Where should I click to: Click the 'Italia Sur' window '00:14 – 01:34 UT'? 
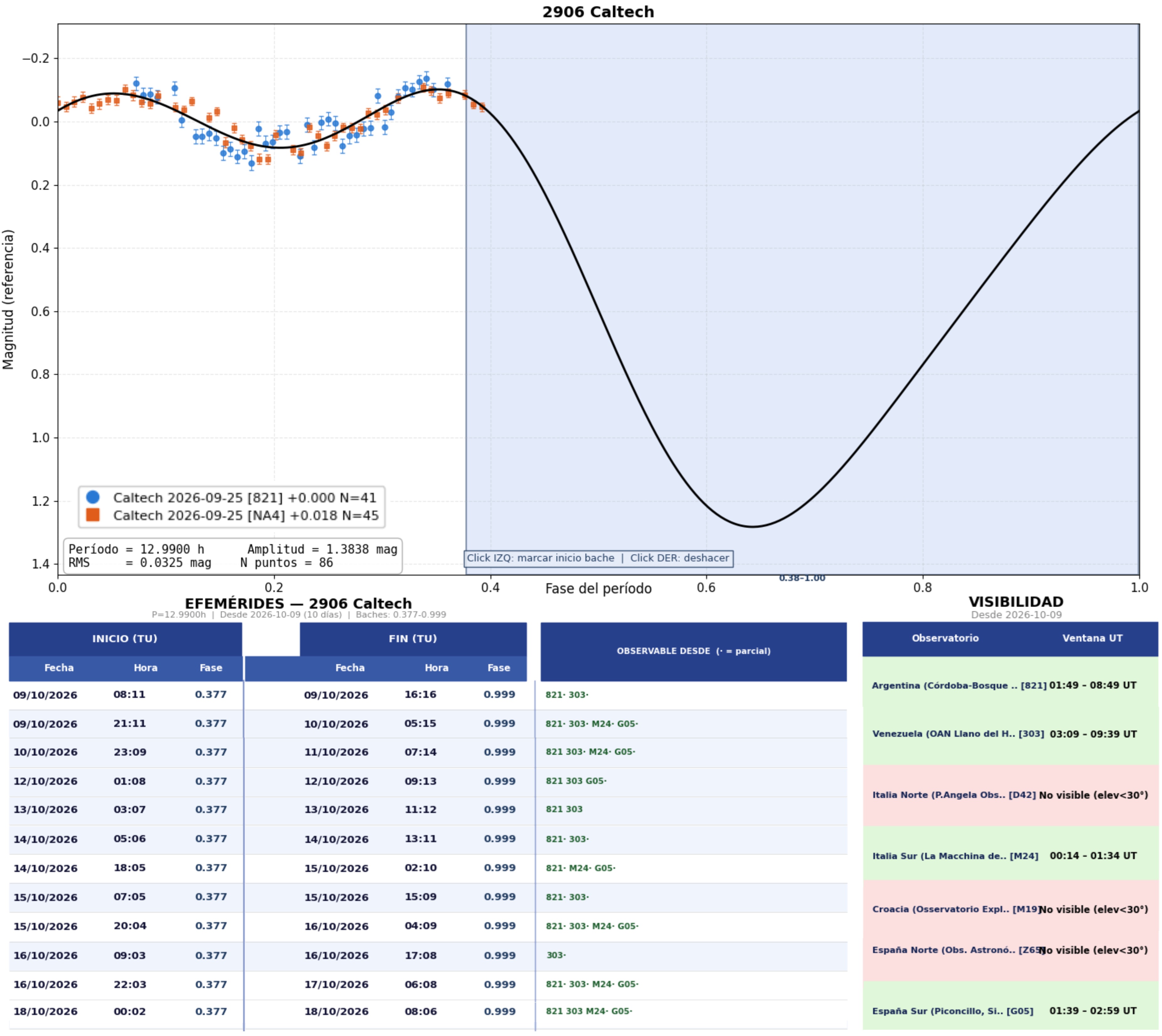(x=1093, y=856)
